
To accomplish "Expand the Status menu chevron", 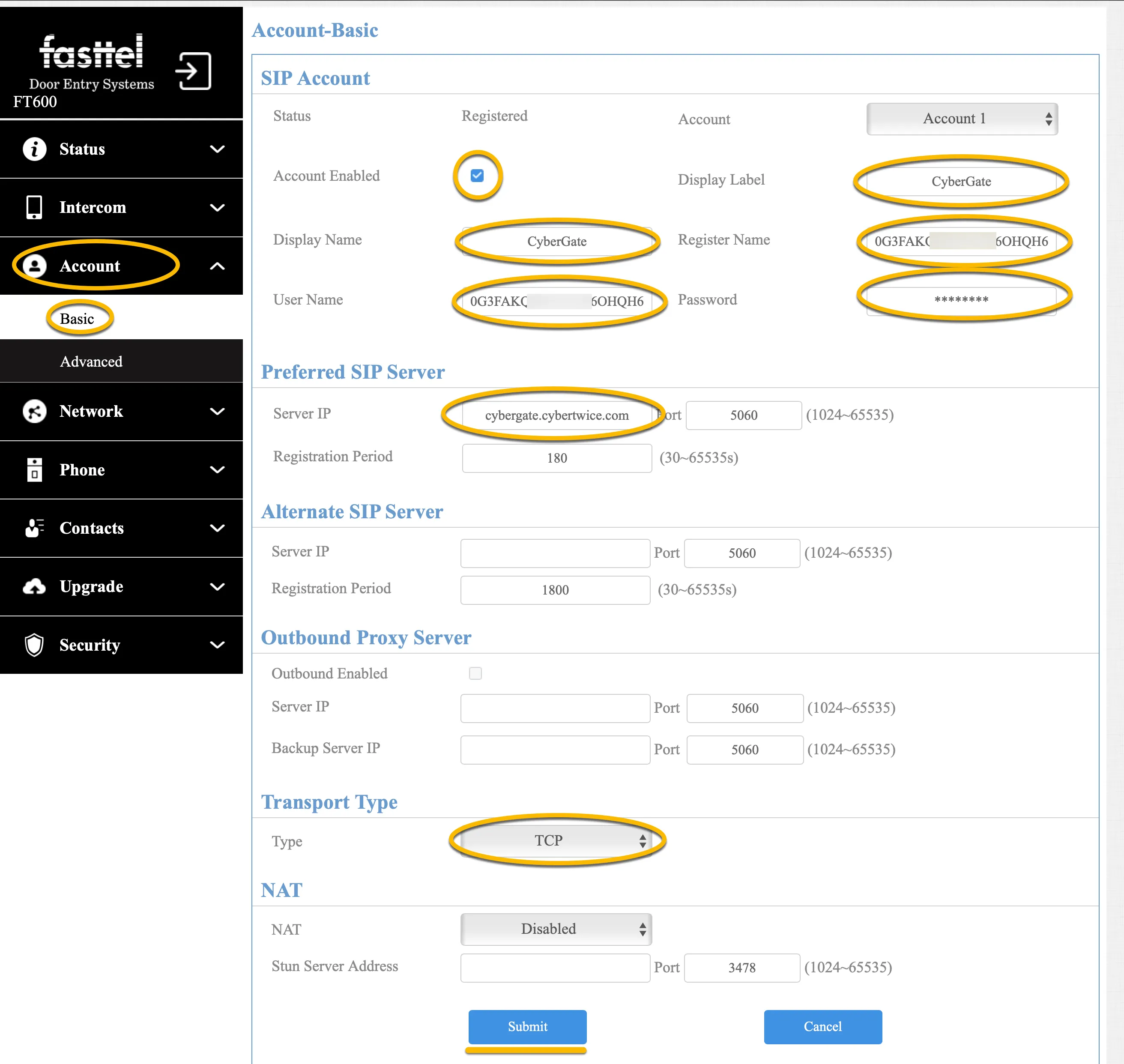I will [x=217, y=149].
